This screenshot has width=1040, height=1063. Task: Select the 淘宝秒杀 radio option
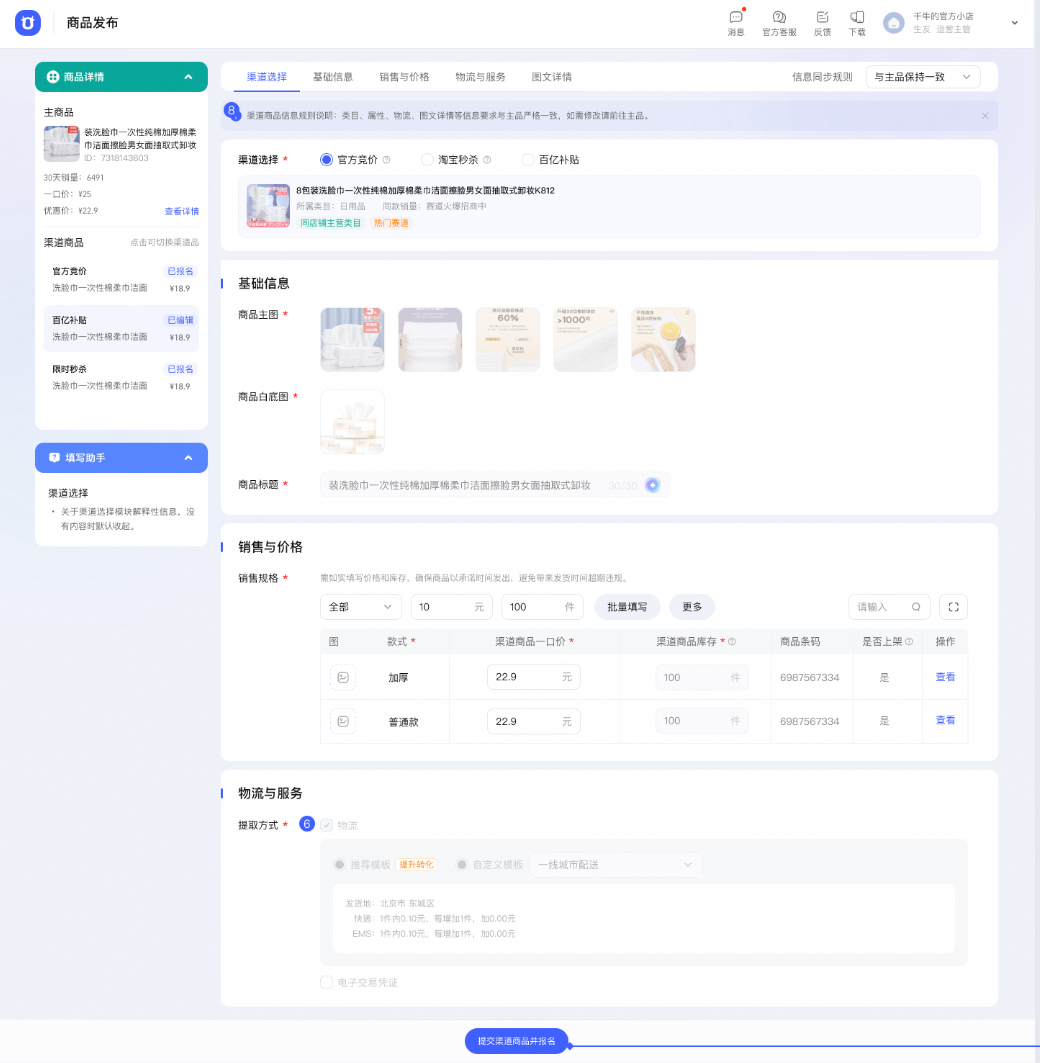(427, 159)
